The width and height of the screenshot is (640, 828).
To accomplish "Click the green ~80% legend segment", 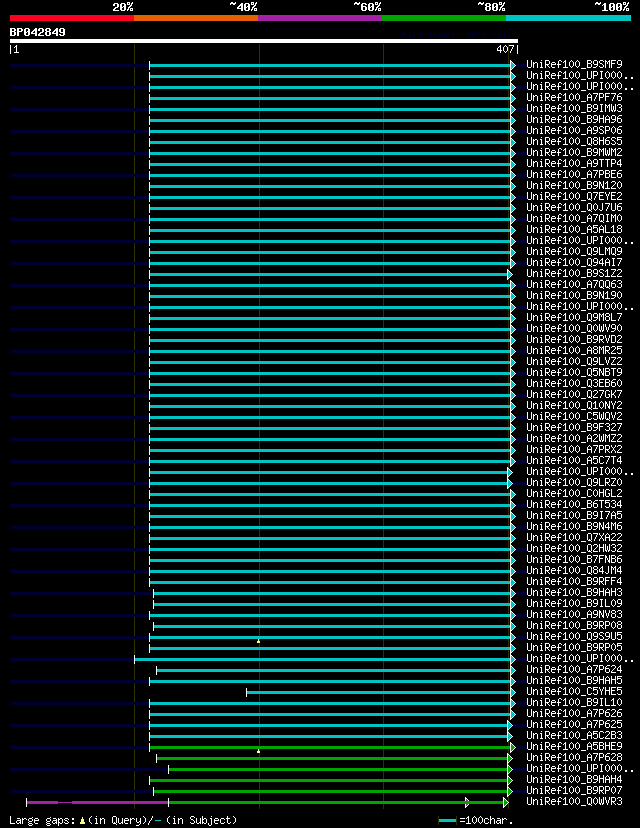I will click(444, 18).
